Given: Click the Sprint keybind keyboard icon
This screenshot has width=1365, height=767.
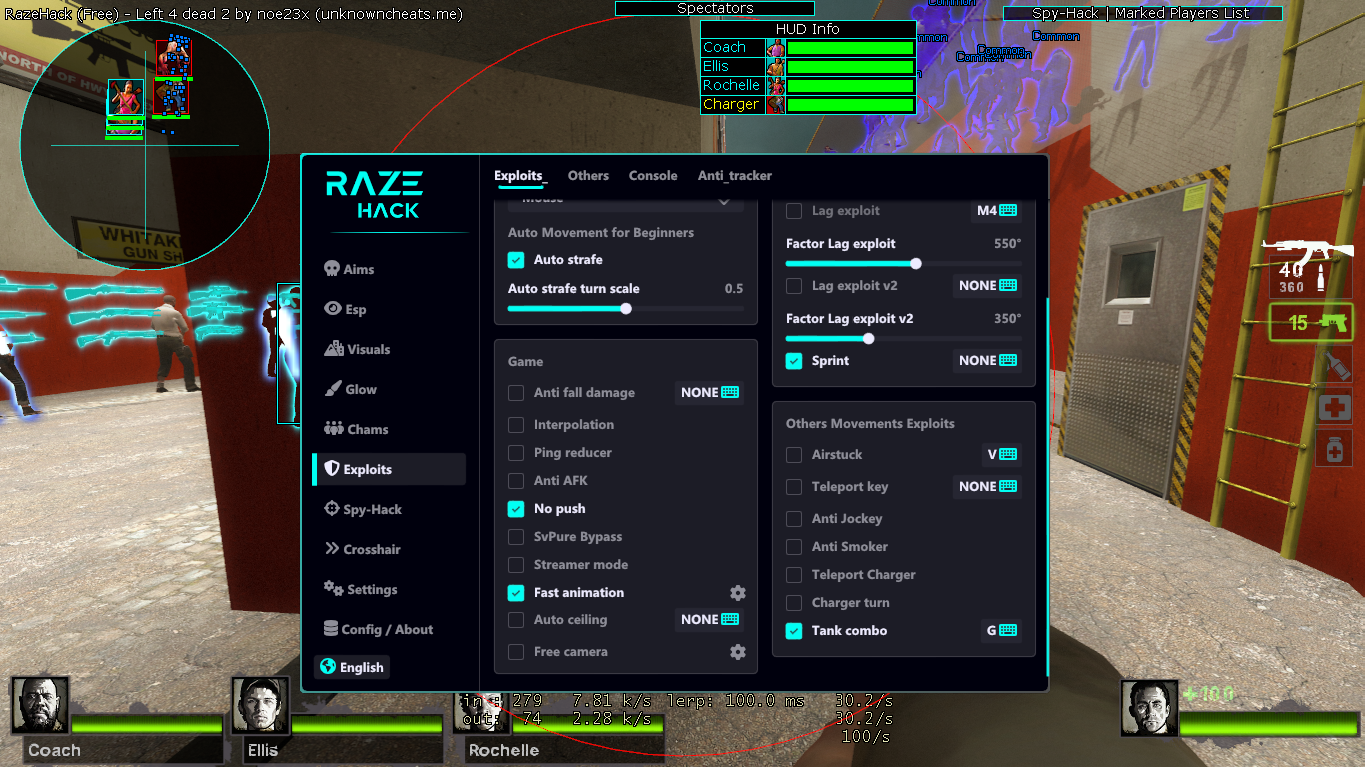Looking at the screenshot, I should coord(1008,361).
